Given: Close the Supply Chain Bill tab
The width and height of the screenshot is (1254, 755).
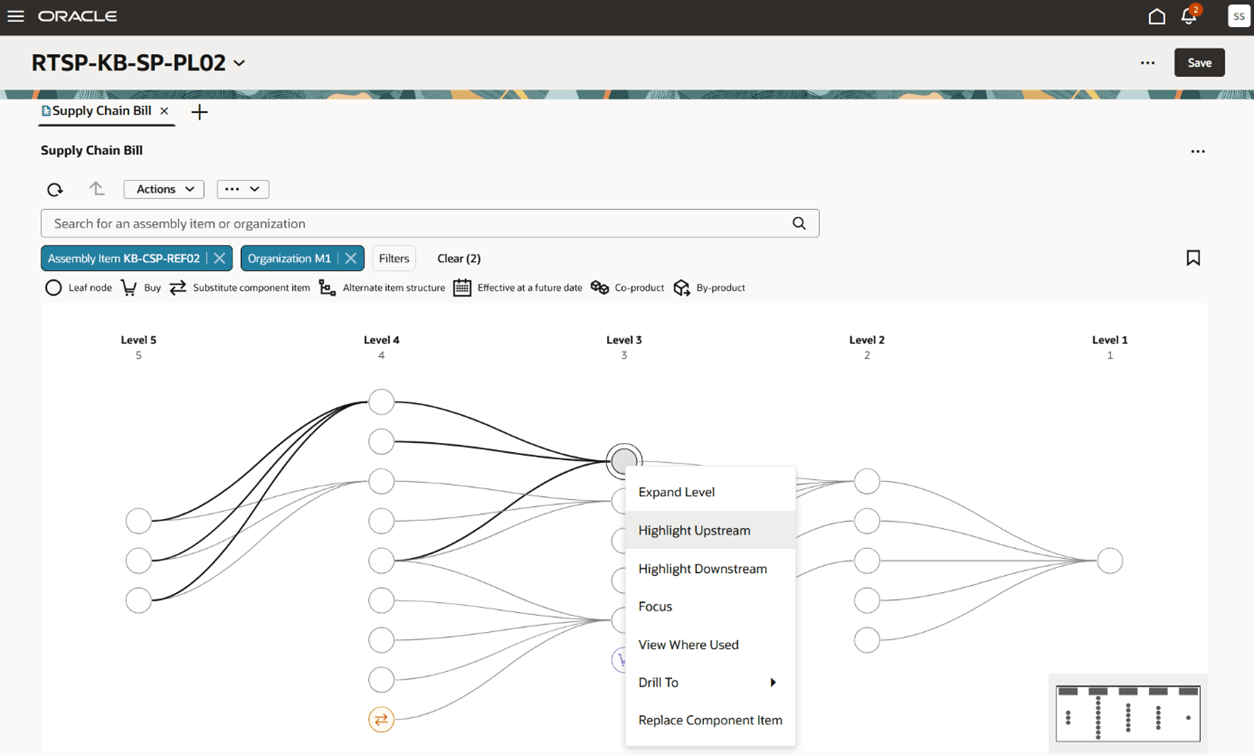Looking at the screenshot, I should pos(165,111).
